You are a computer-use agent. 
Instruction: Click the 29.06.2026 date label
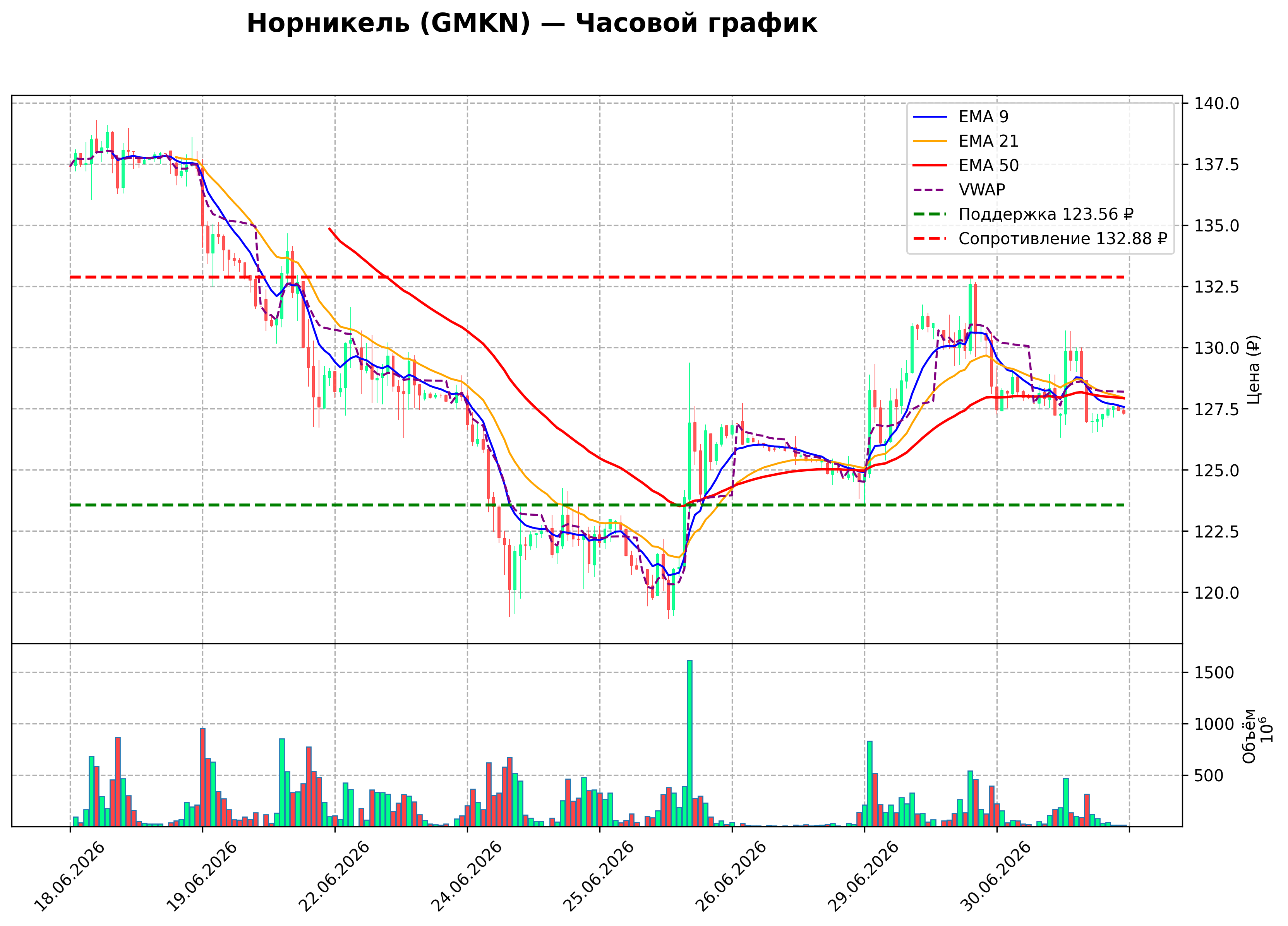click(x=863, y=876)
